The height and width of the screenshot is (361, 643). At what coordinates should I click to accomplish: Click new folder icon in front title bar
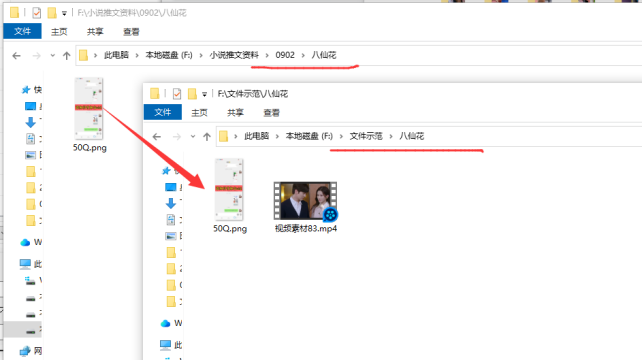coord(192,94)
